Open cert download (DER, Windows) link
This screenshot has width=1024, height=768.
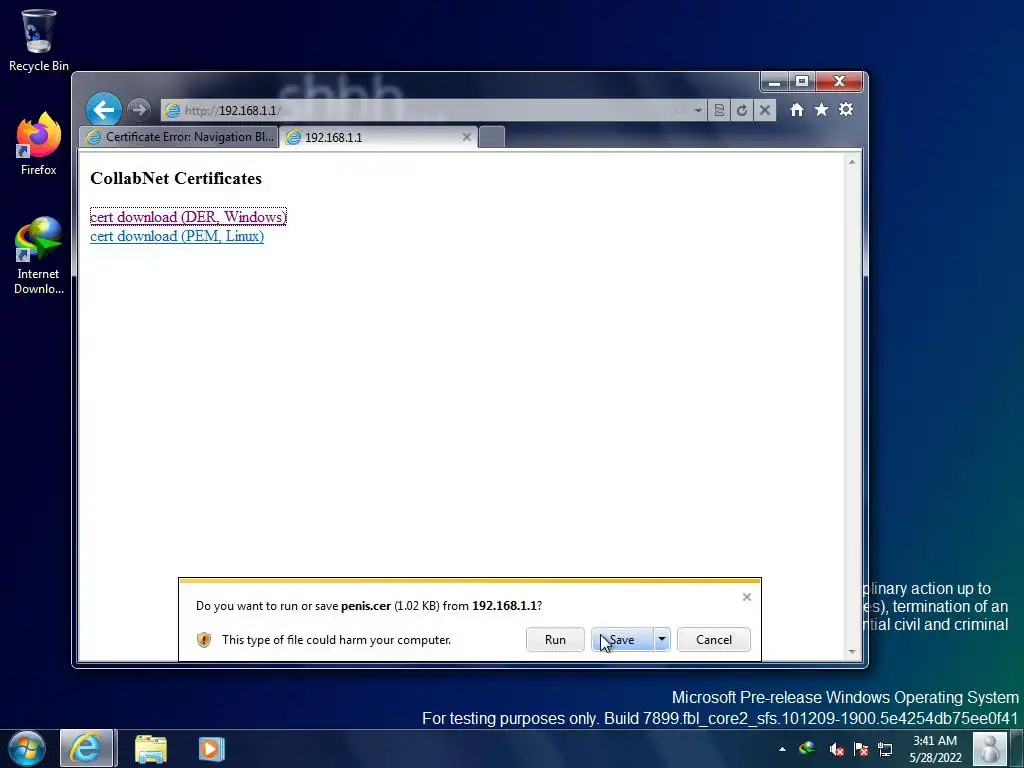(x=188, y=217)
